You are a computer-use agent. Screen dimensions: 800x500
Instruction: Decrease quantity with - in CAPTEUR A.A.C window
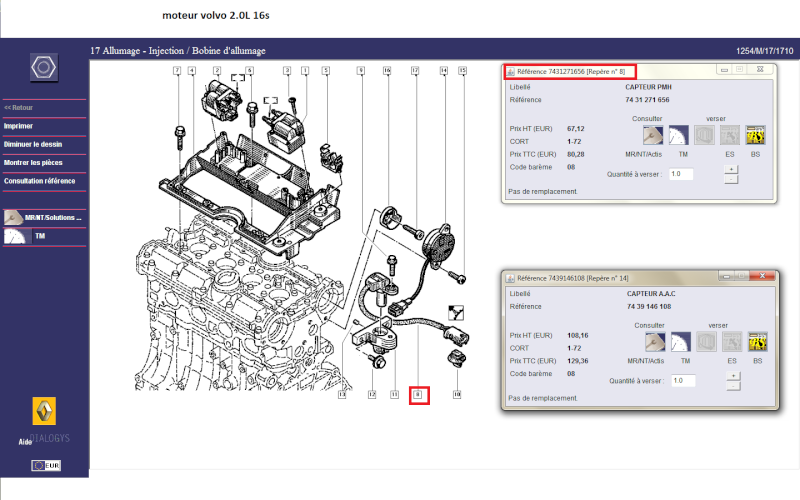[x=733, y=386]
